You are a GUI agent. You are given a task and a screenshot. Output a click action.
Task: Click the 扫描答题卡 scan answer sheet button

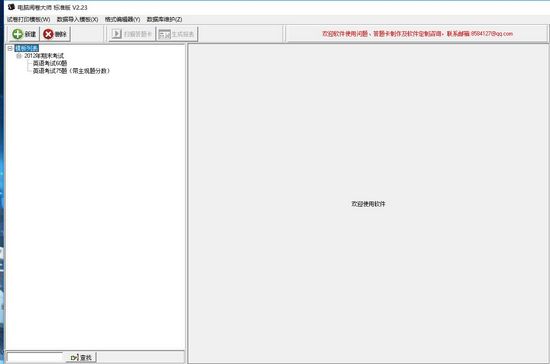pos(132,34)
